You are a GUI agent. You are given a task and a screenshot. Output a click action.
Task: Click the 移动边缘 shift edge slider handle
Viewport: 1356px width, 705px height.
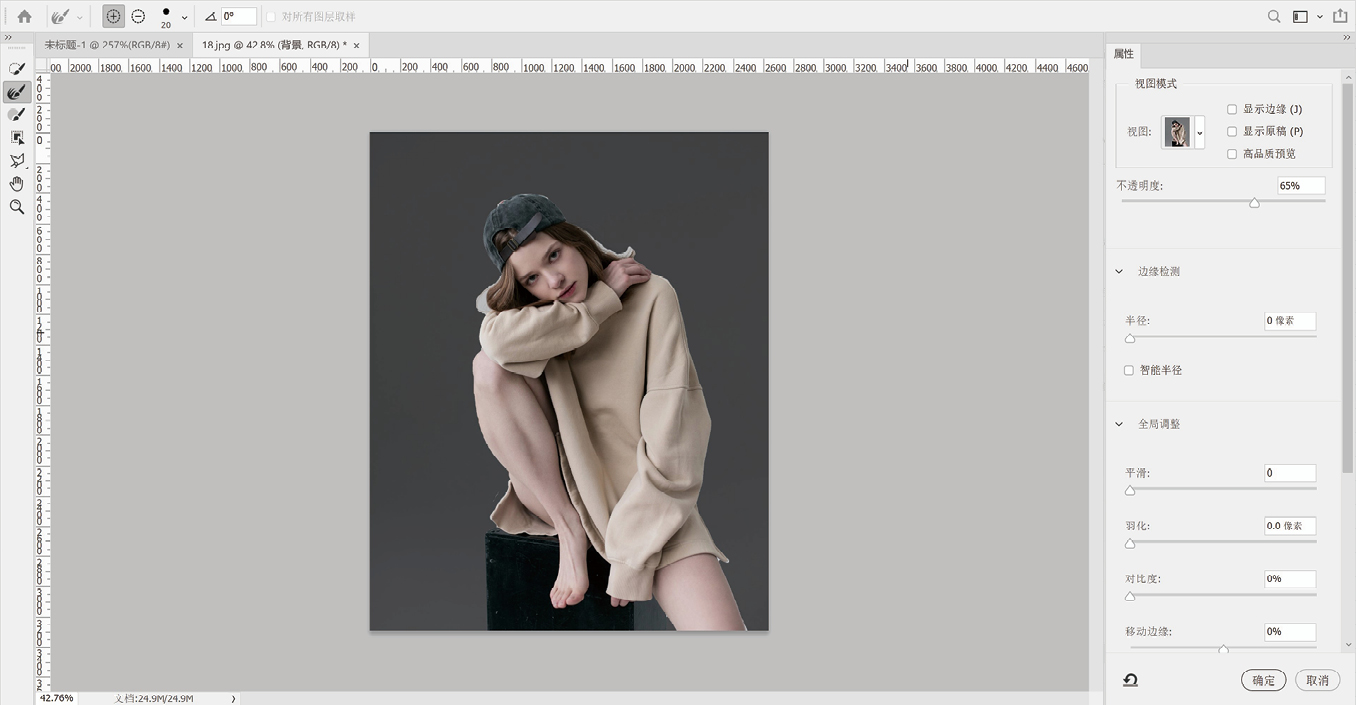(1223, 649)
